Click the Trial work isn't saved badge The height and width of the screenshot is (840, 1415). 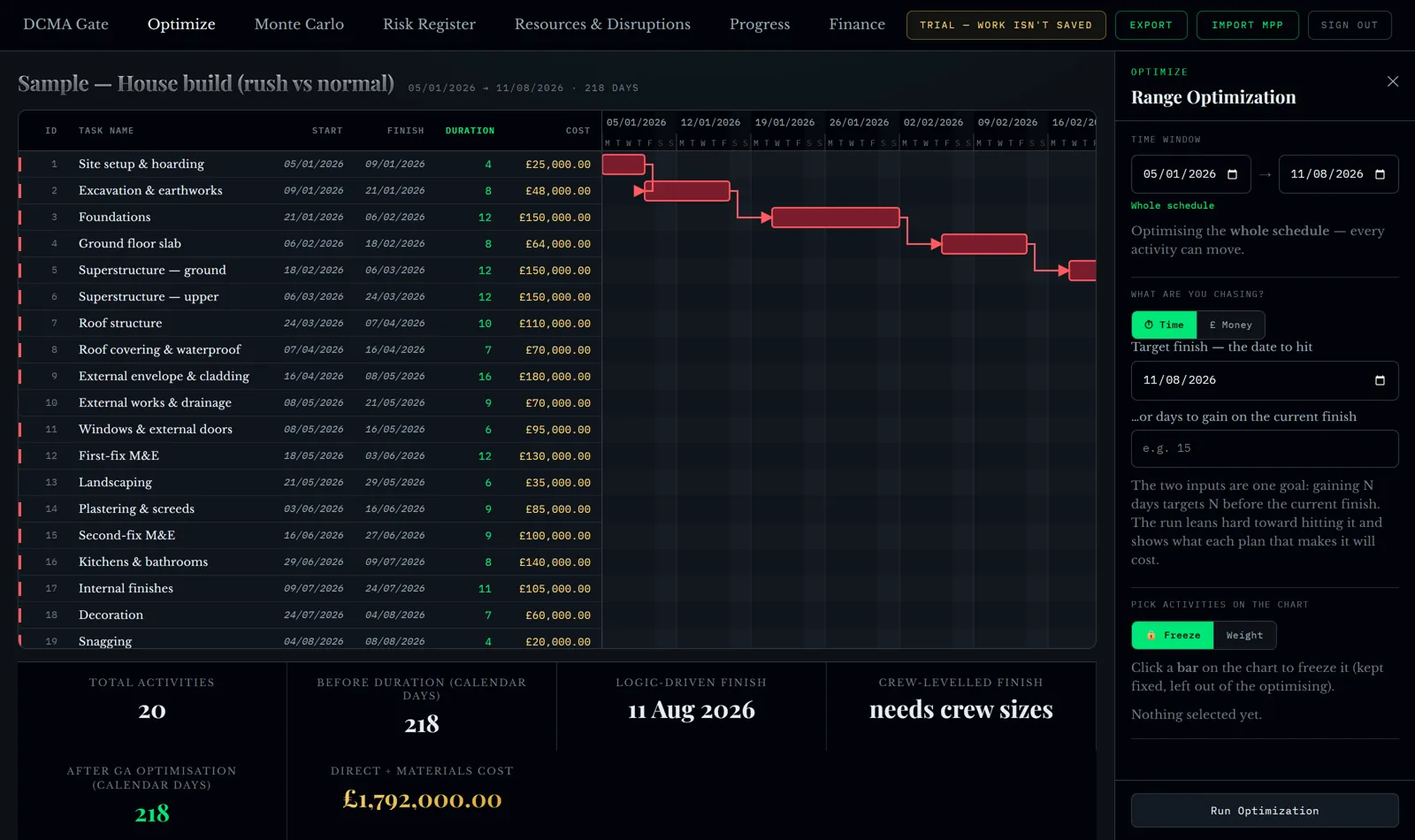(1006, 25)
